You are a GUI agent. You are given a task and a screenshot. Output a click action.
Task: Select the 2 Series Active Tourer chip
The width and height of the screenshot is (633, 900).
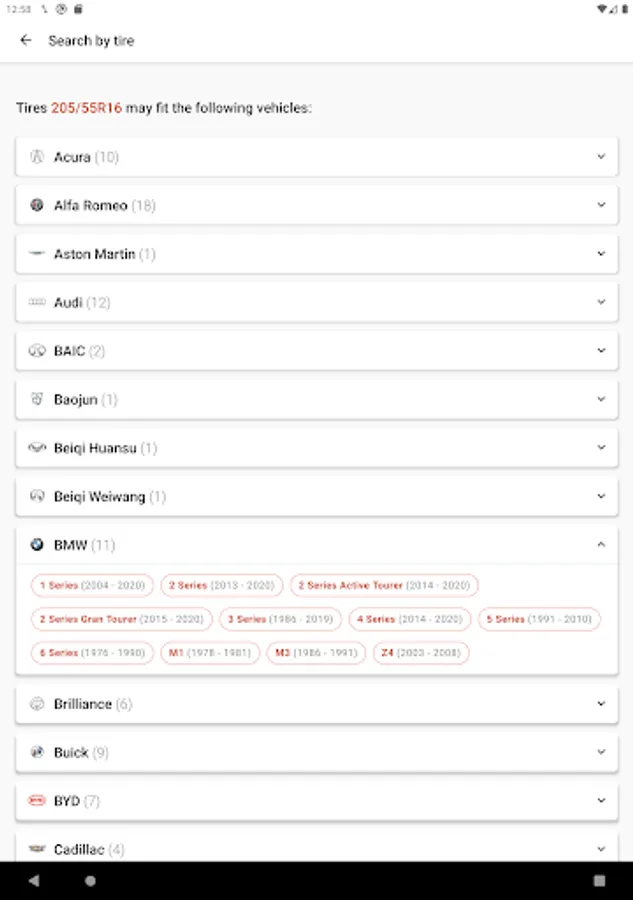384,586
